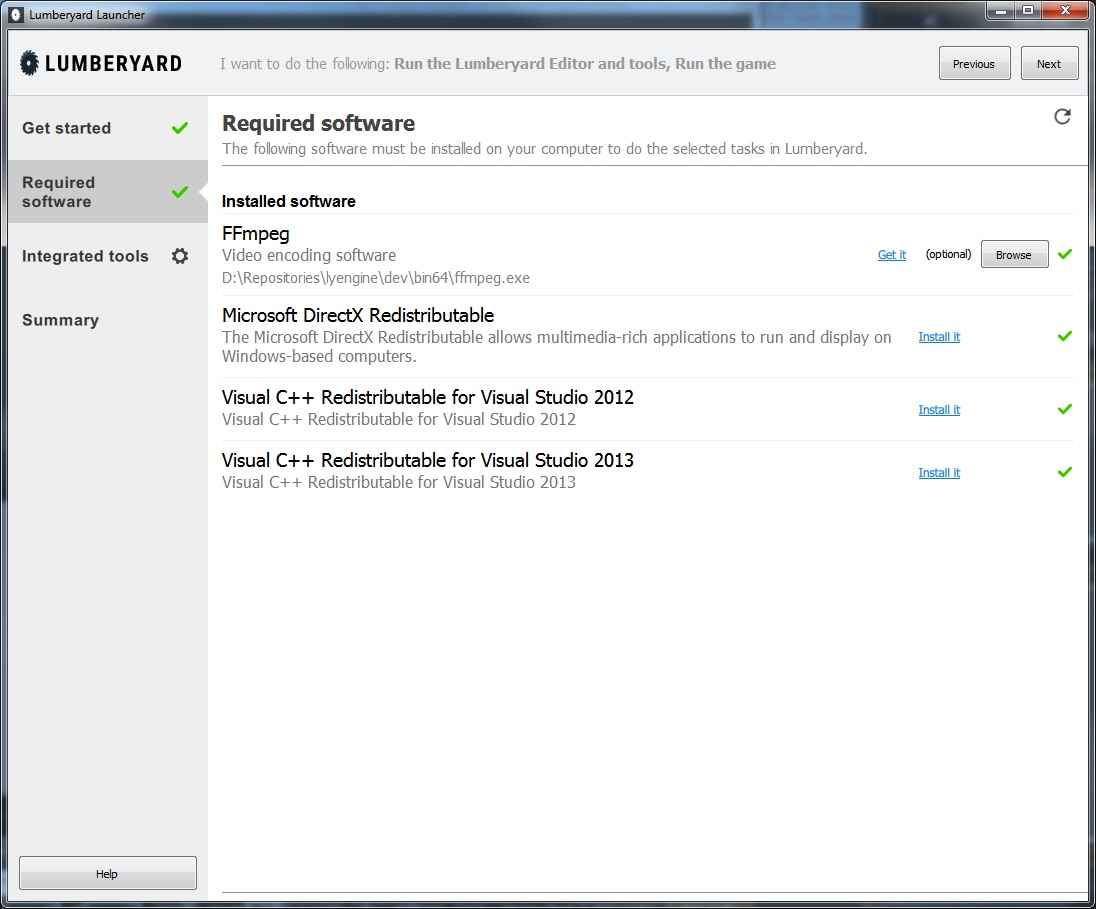Open the Get started section
The image size is (1096, 909).
click(x=108, y=128)
